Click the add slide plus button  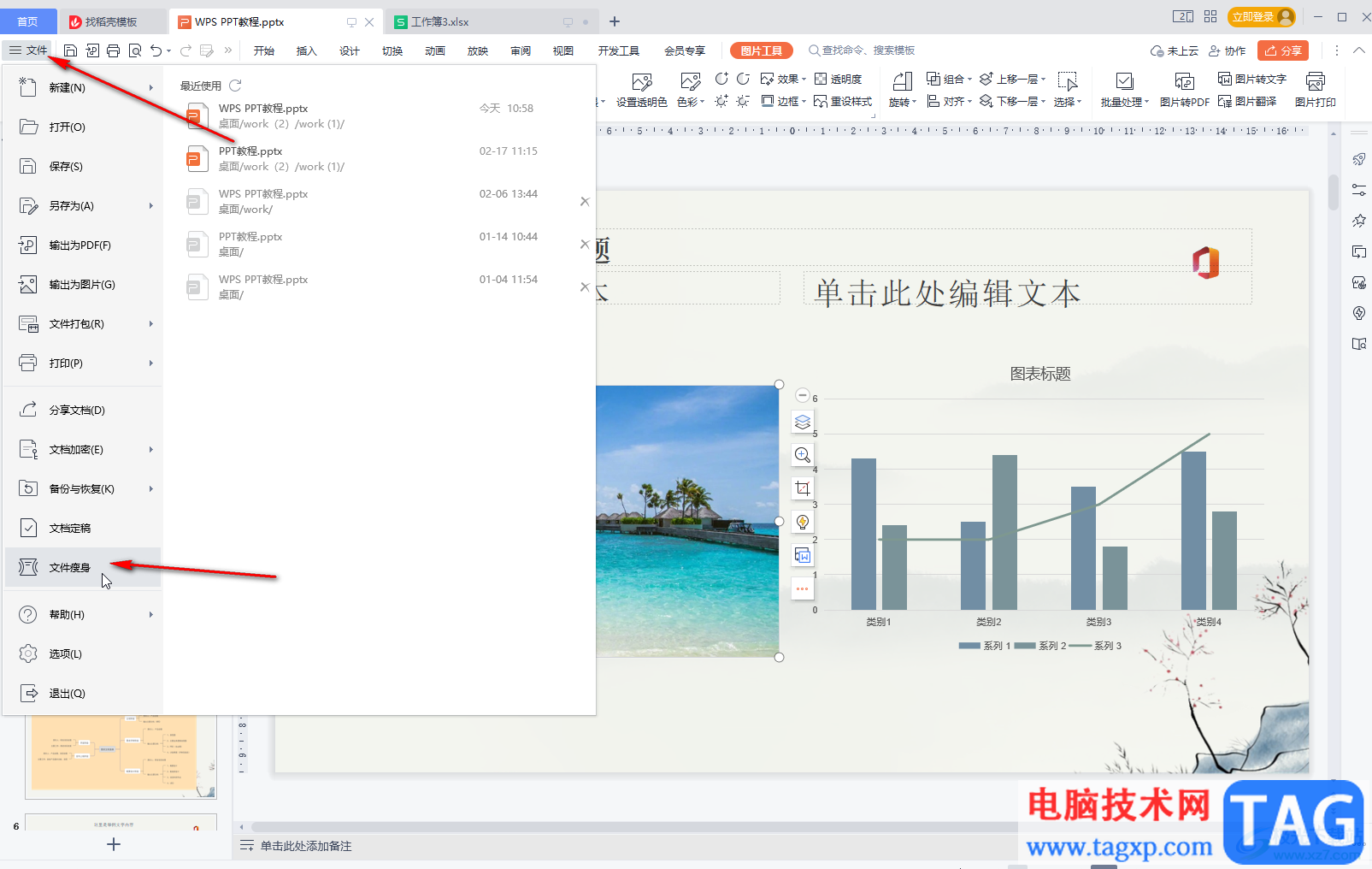[x=114, y=844]
